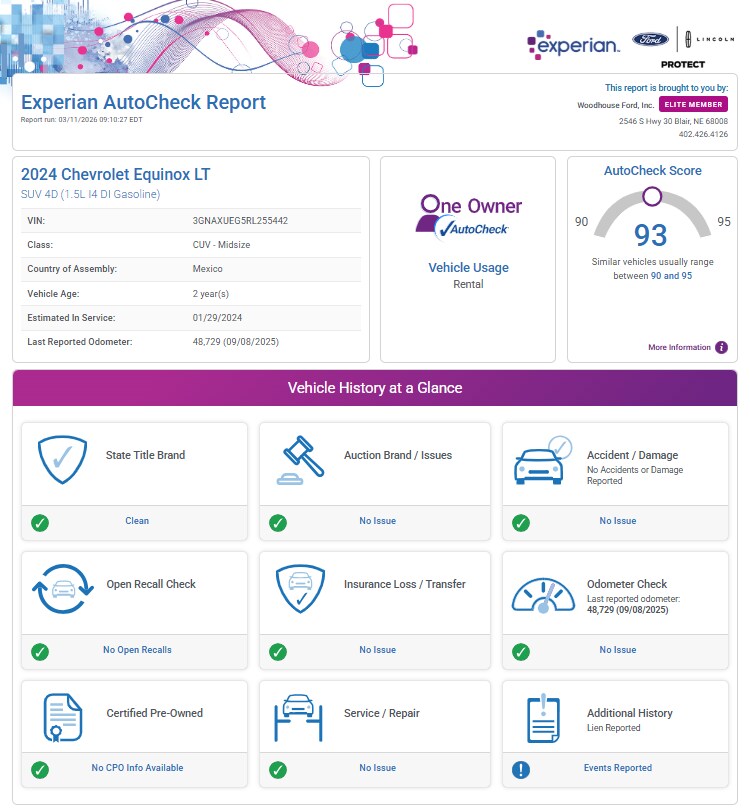Click No Issue under Auction Brand / Issues
Image resolution: width=750 pixels, height=812 pixels.
click(378, 521)
